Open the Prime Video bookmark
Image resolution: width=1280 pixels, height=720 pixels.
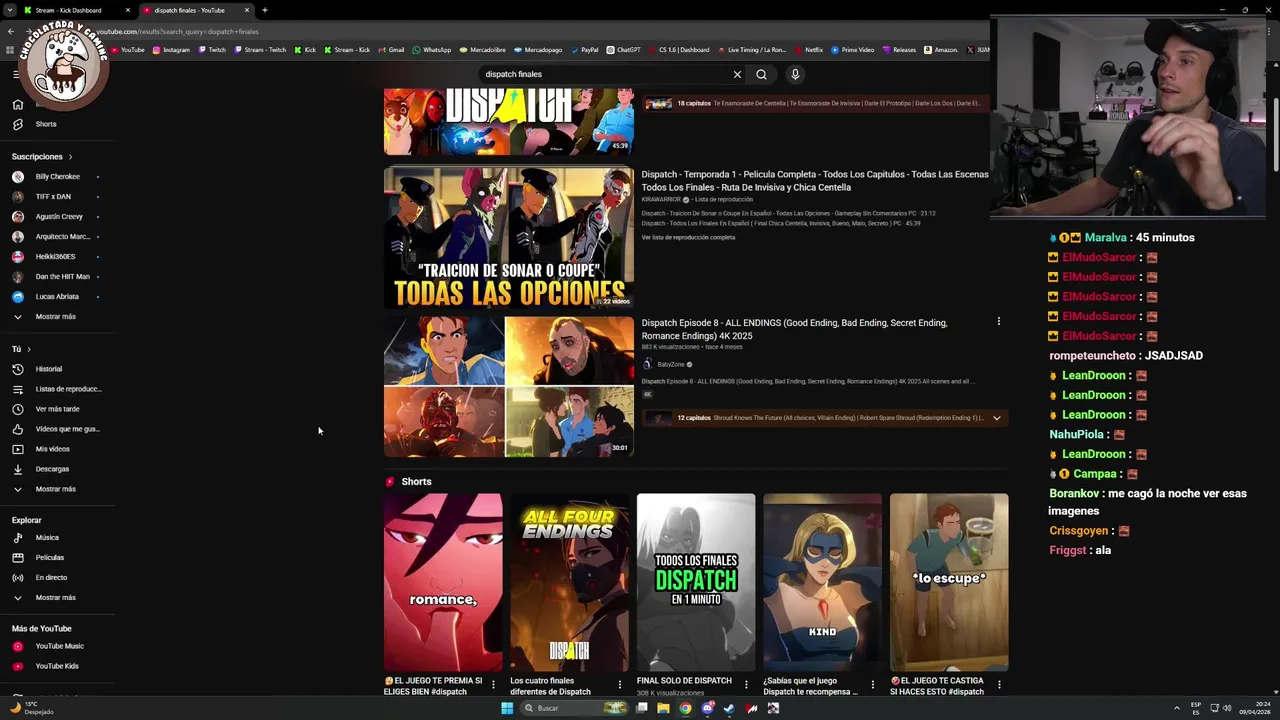click(x=853, y=50)
